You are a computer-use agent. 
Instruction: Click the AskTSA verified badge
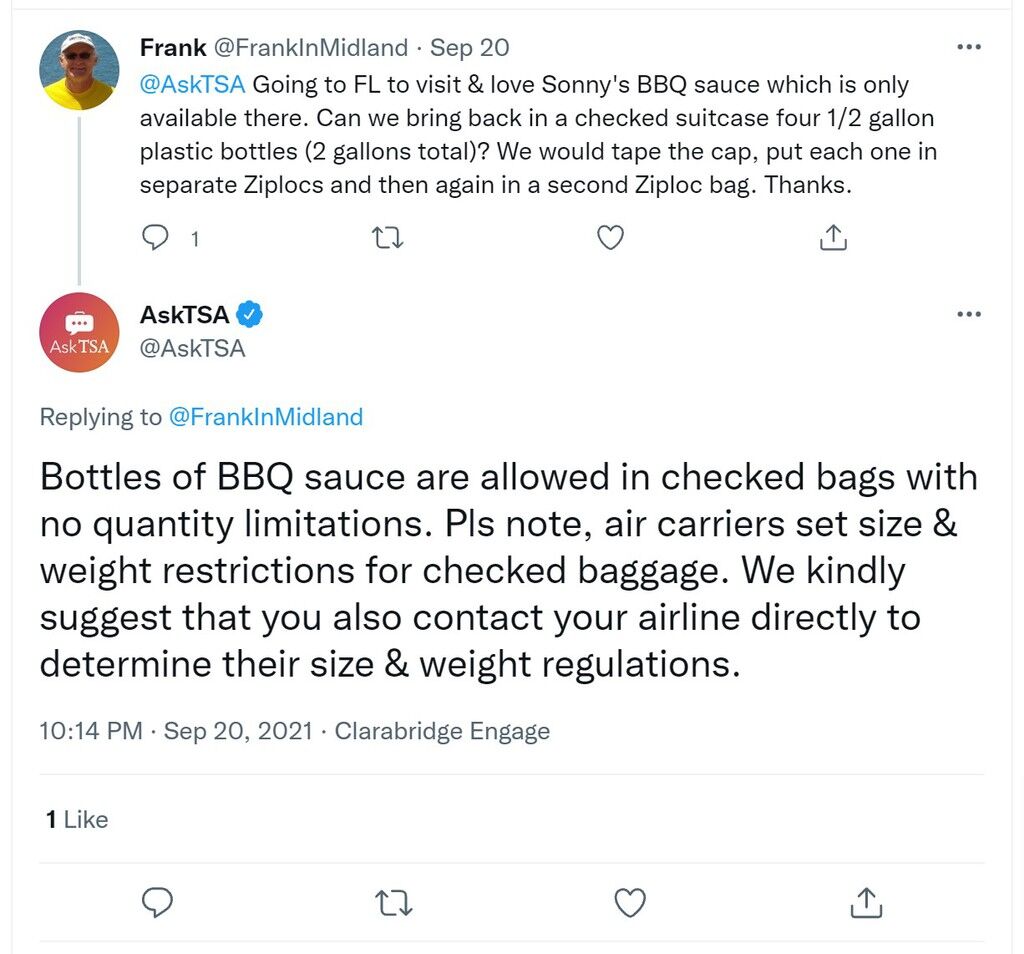point(249,315)
